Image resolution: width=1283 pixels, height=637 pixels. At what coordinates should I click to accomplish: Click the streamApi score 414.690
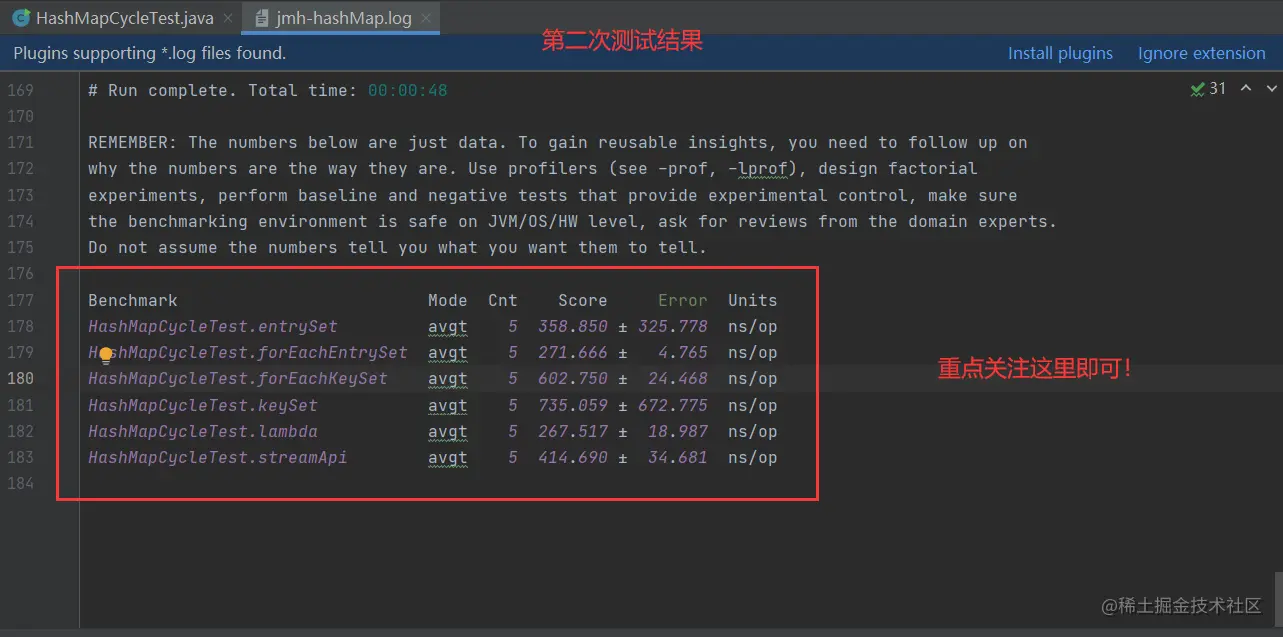(x=573, y=457)
